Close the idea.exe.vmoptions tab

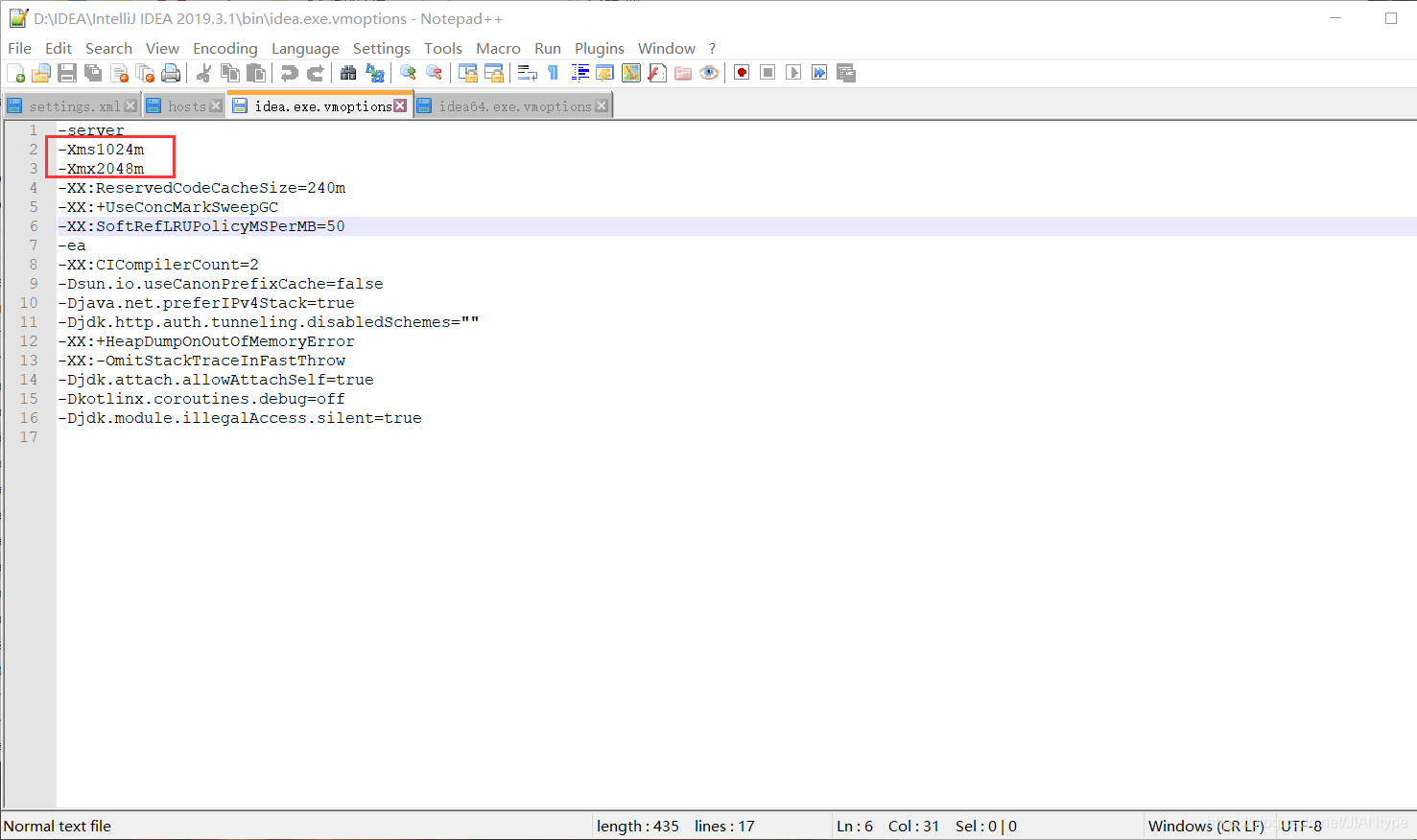(x=400, y=105)
